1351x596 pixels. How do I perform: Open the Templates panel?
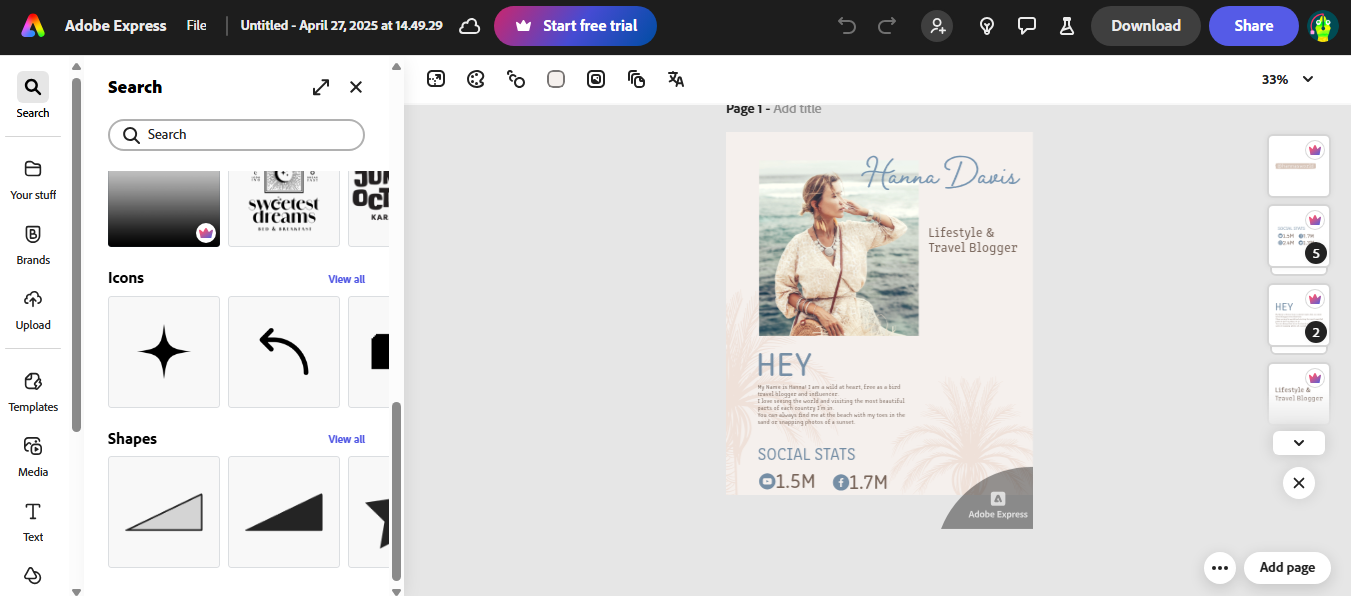33,391
